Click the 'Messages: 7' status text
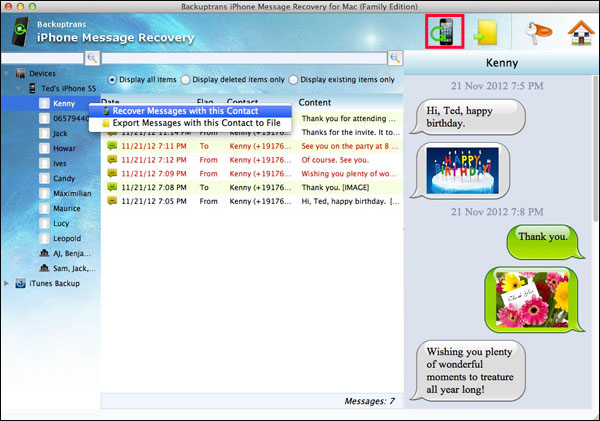This screenshot has width=600, height=421. pos(369,401)
